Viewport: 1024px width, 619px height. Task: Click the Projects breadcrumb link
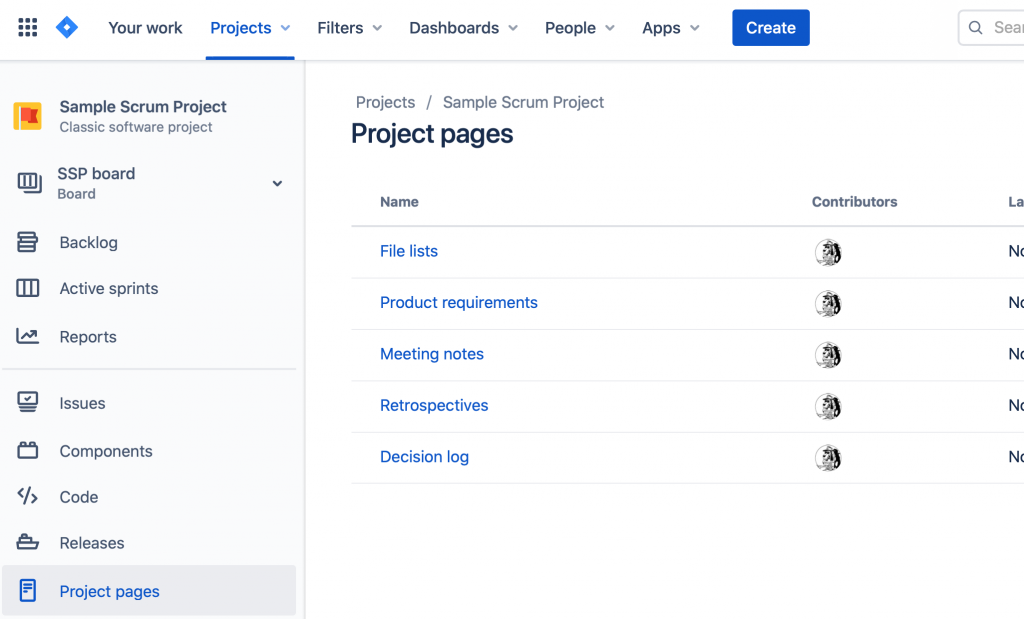pyautogui.click(x=385, y=103)
